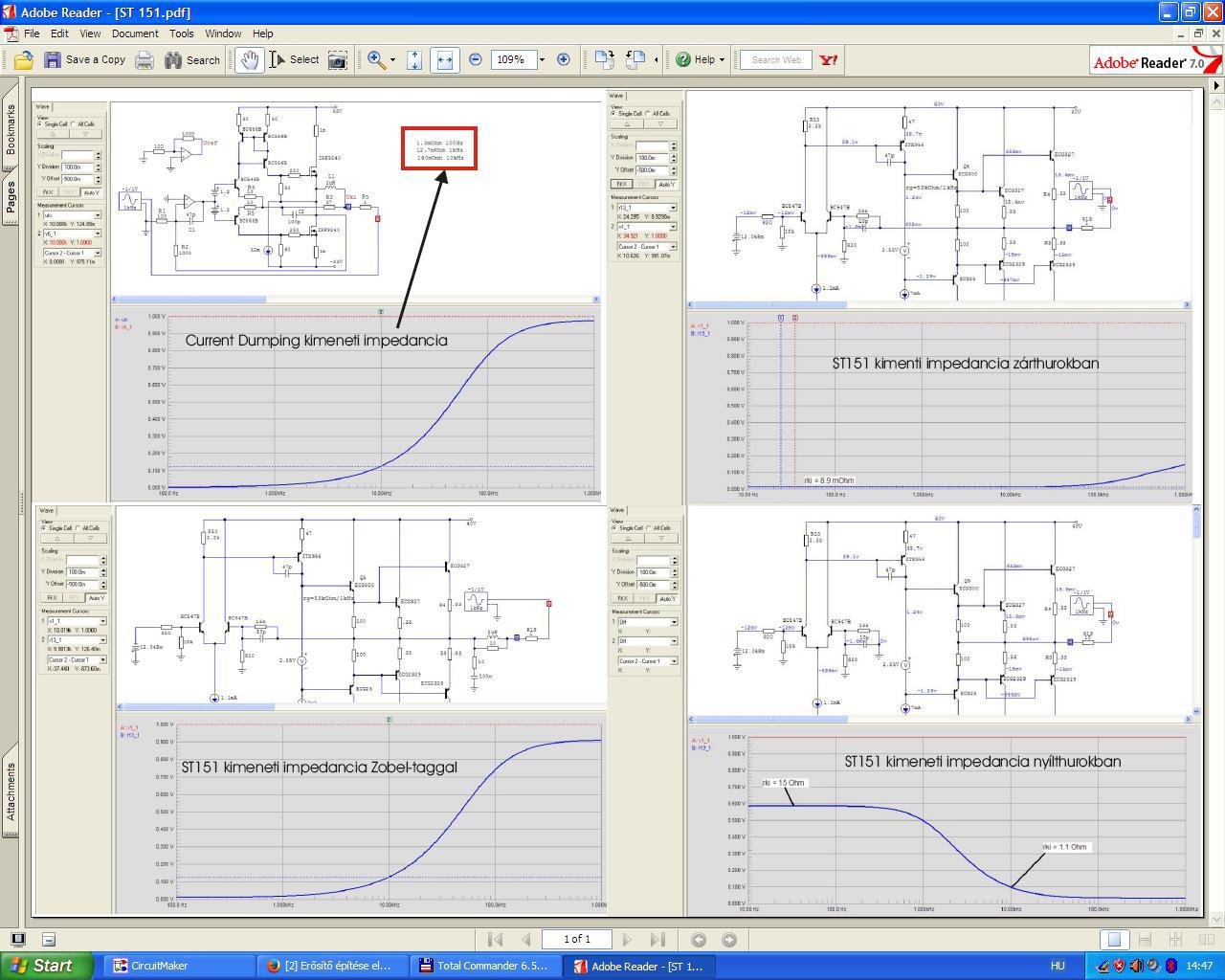
Task: Open Search with the binoculars icon
Action: pyautogui.click(x=173, y=60)
